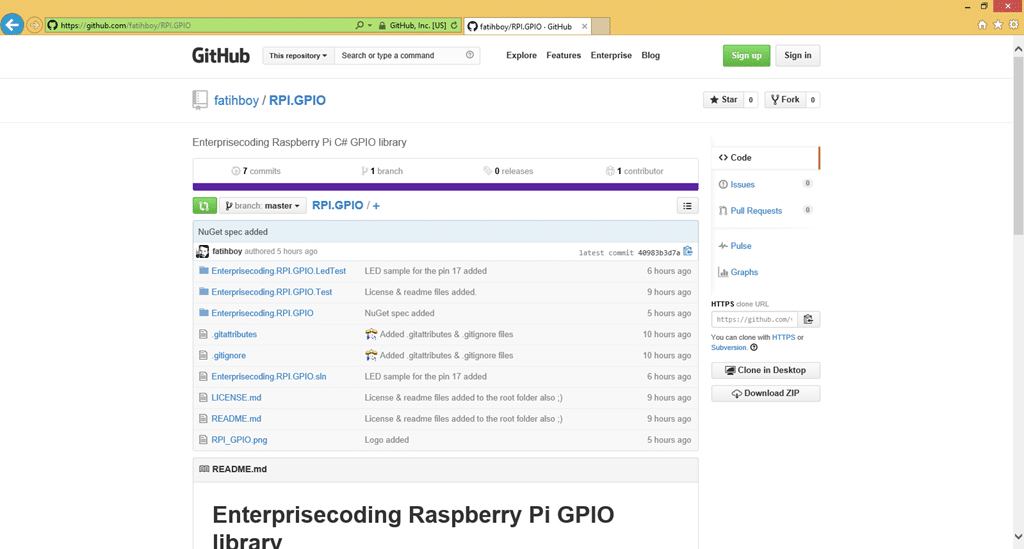Close the fatihboy/RPI.GPIO browser tab
The image size is (1024, 549).
coord(584,26)
